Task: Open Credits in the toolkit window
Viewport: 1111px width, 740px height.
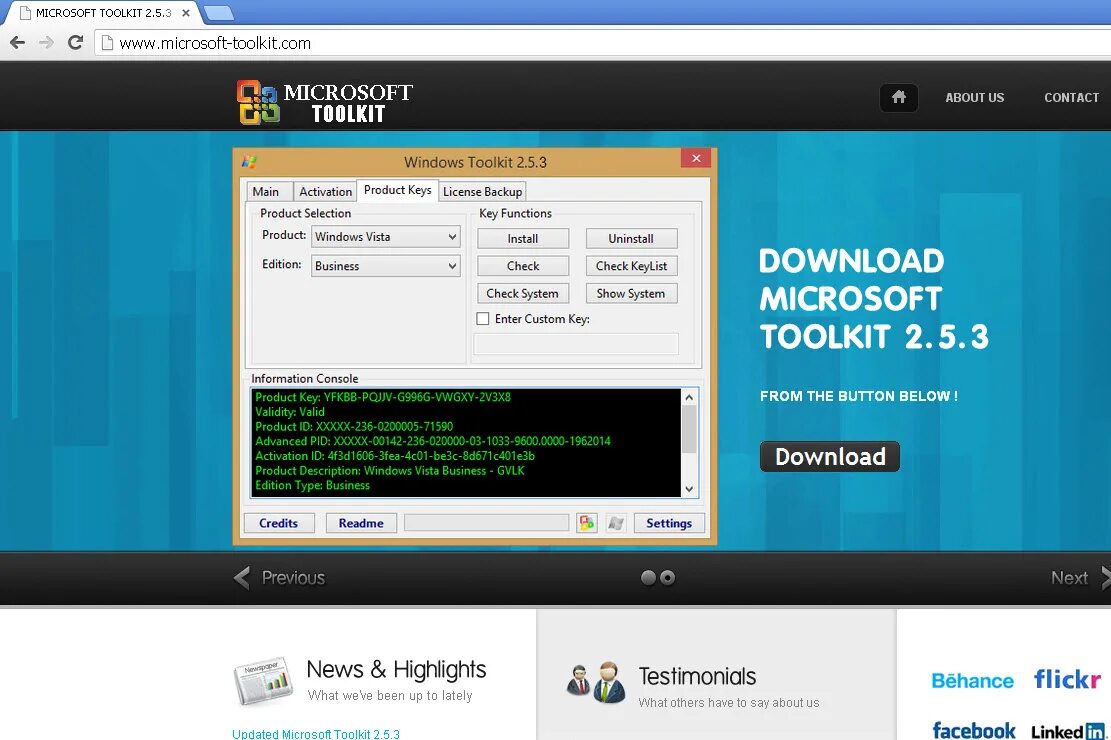Action: [x=278, y=523]
